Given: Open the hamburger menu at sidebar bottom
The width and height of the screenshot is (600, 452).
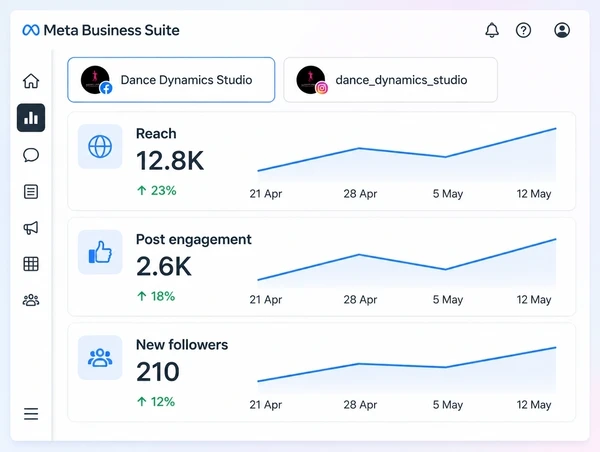Looking at the screenshot, I should click(x=31, y=414).
